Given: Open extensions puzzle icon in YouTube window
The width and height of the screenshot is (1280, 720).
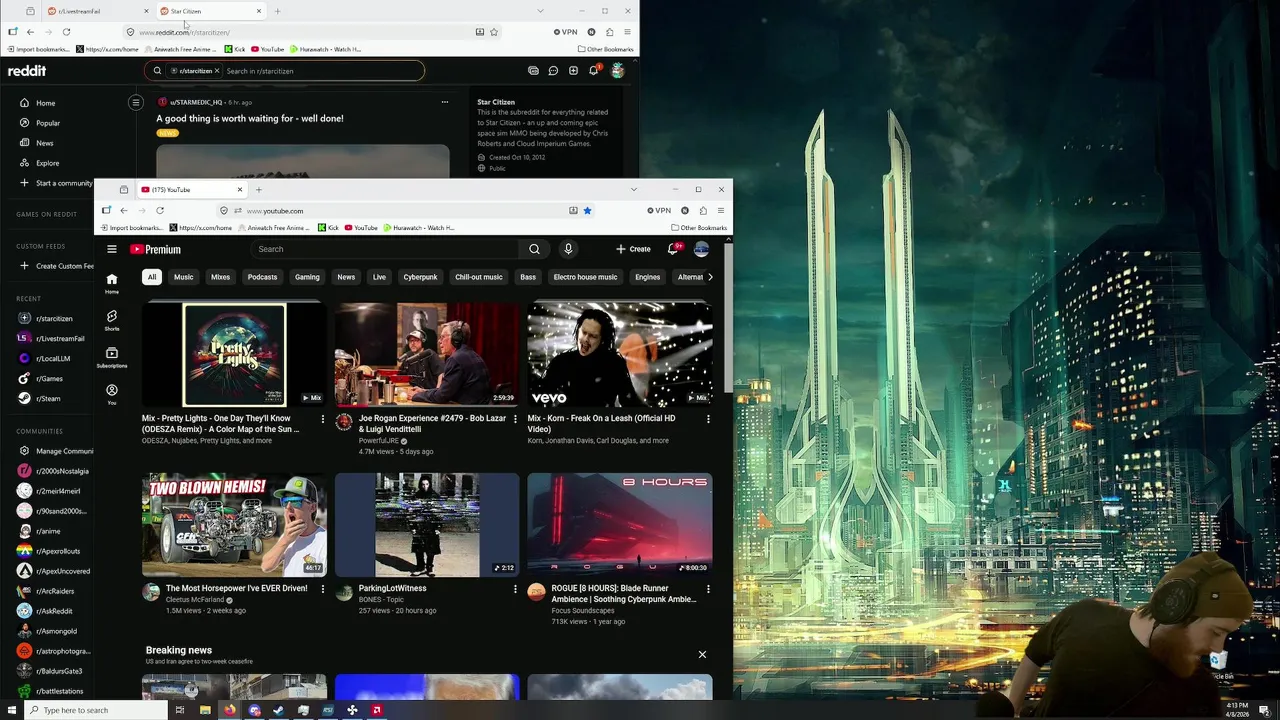Looking at the screenshot, I should pyautogui.click(x=703, y=210).
